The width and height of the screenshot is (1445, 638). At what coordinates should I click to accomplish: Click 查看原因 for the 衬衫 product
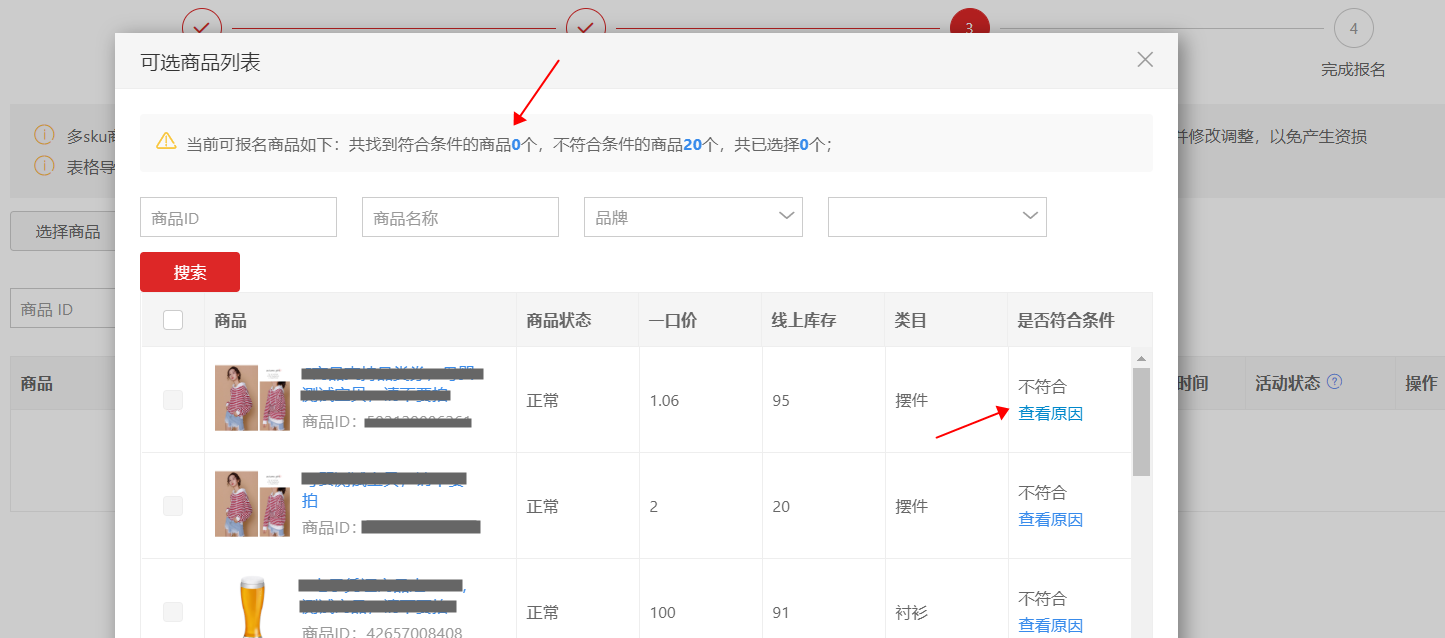click(x=1050, y=626)
